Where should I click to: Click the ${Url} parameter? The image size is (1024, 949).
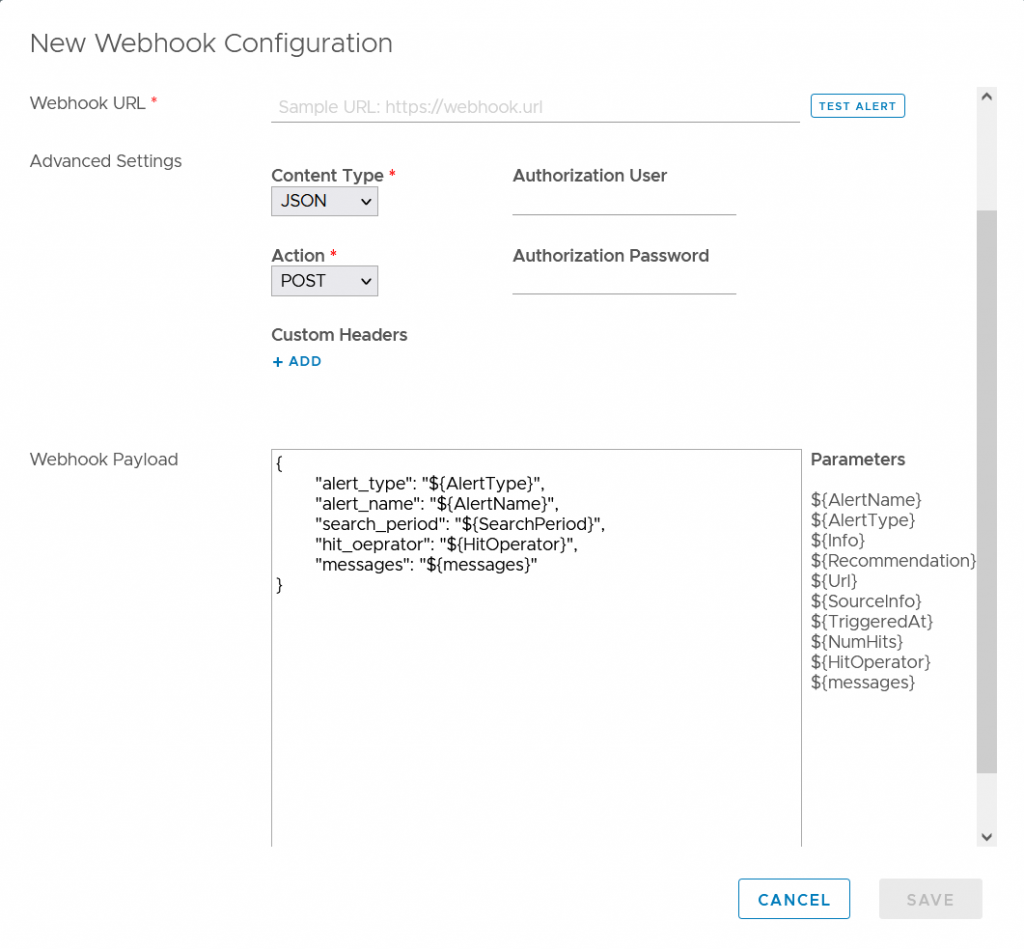[x=834, y=581]
